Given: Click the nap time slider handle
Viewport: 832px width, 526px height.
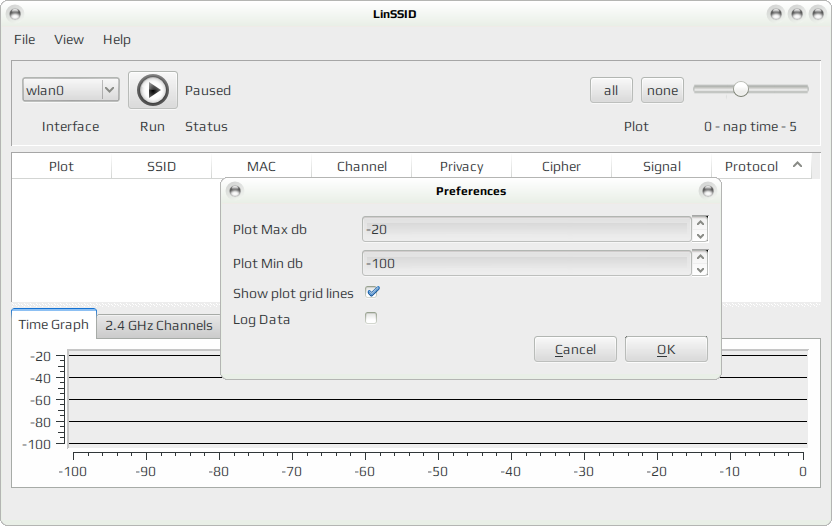Looking at the screenshot, I should coord(741,89).
